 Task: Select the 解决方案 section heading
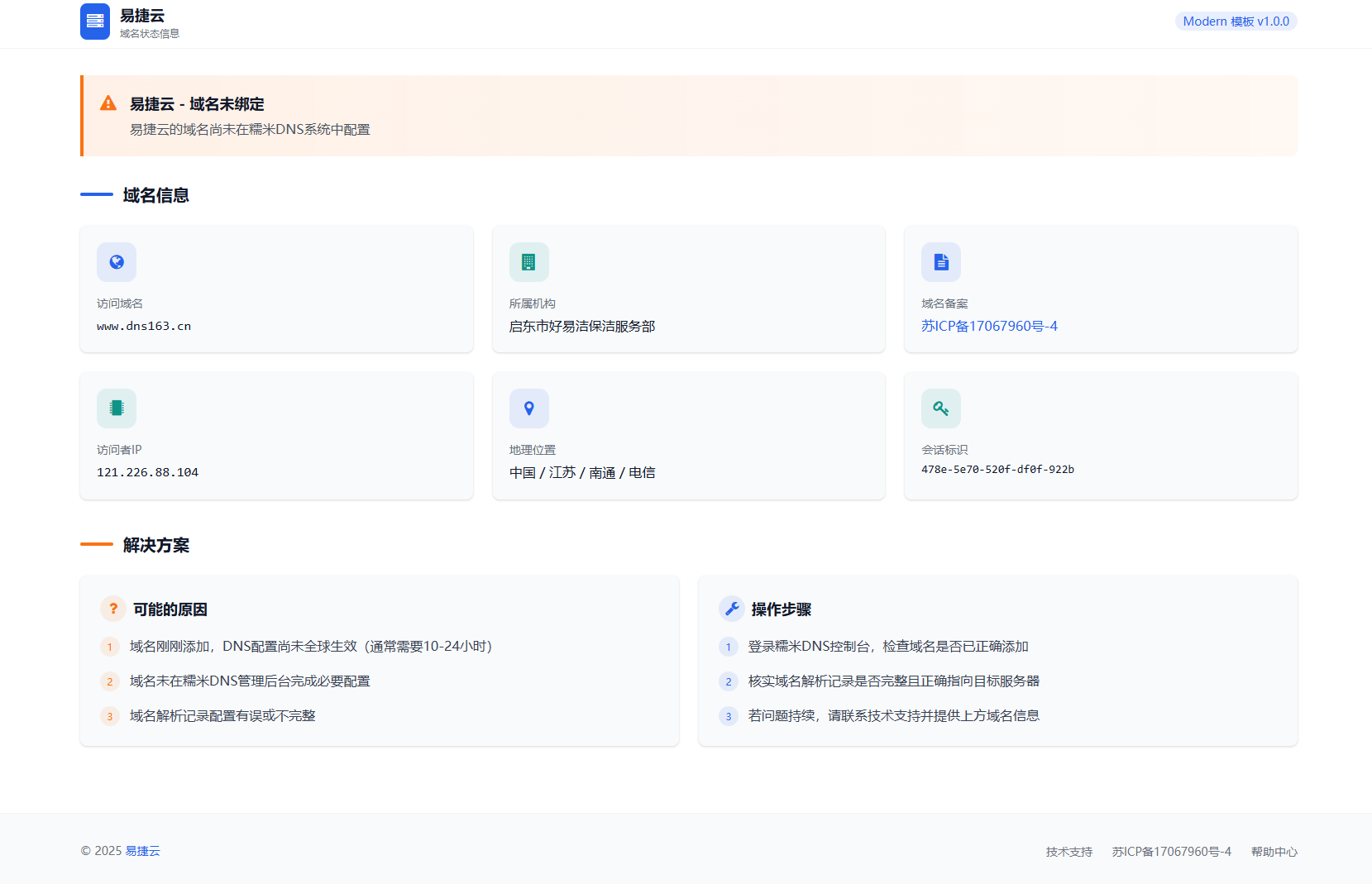(154, 546)
